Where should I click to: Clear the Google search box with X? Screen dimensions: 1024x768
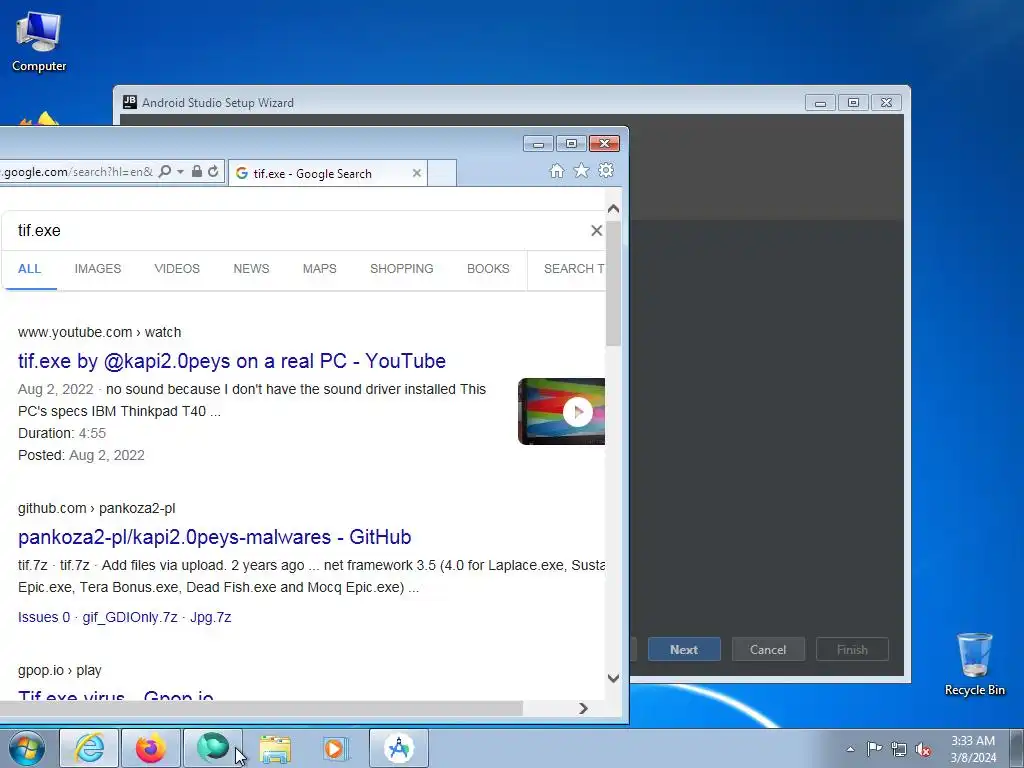[596, 231]
